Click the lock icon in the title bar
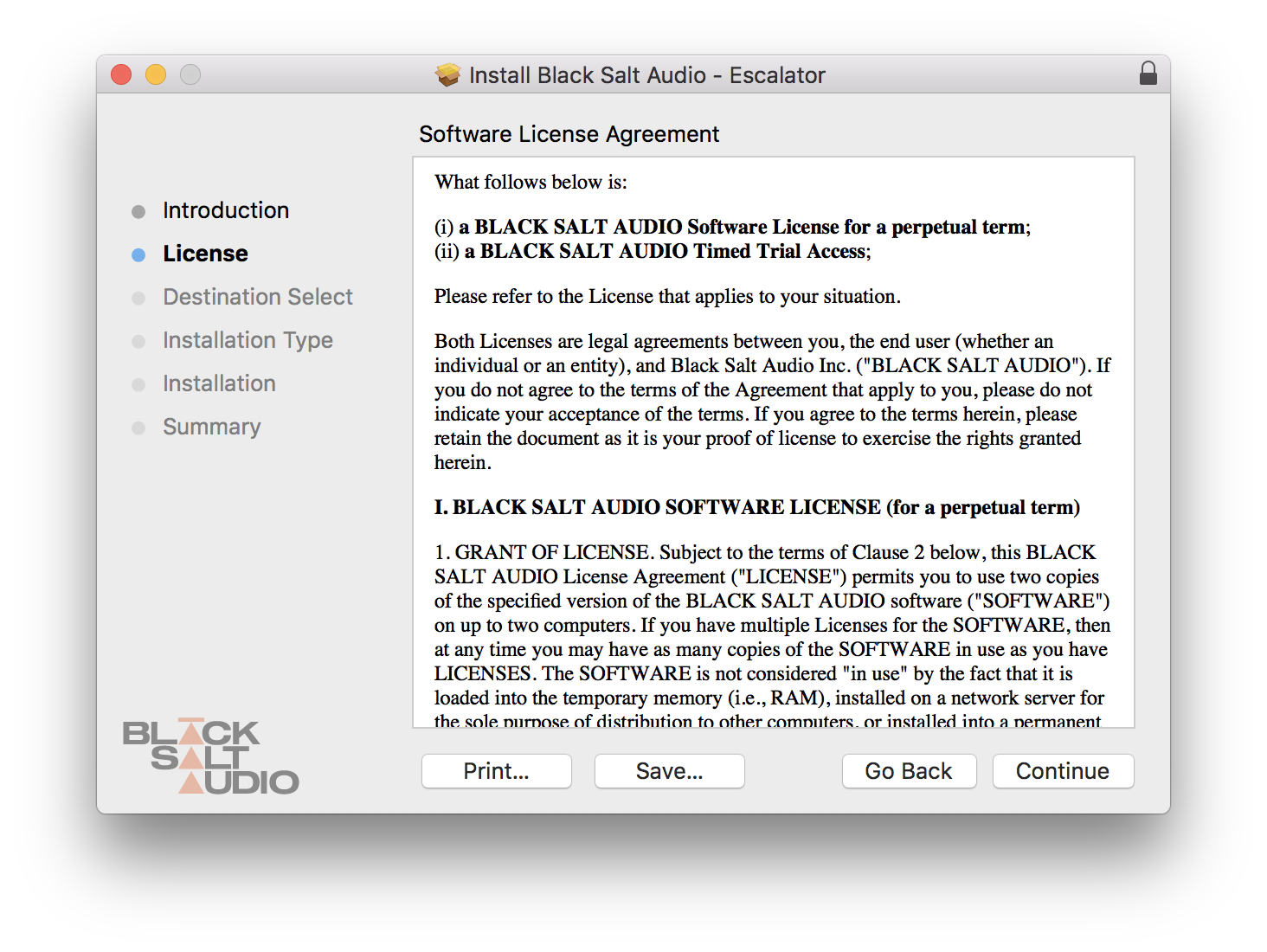Screen dimensions: 1267x952 1148,74
